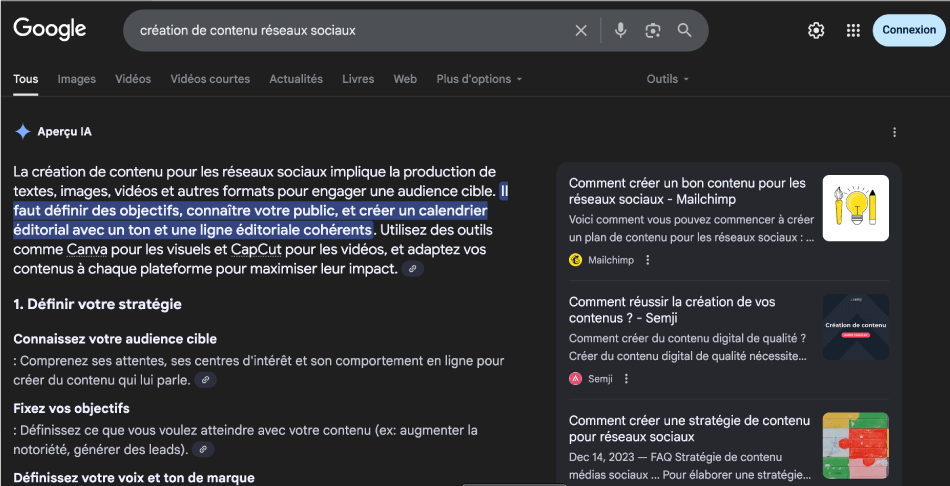Click 'Connaissez votre audience cible' text

[x=115, y=339]
